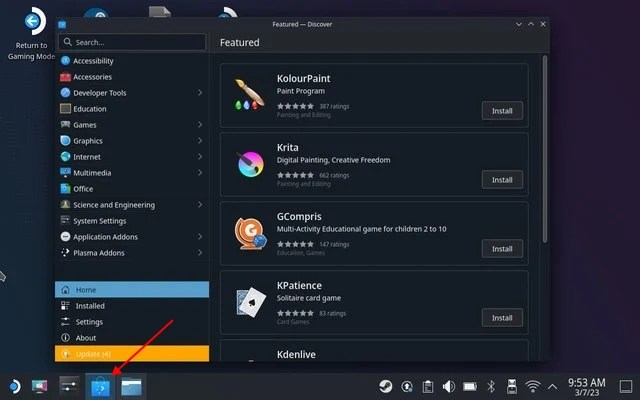640x400 pixels.
Task: Open the Bluetooth tray icon
Action: click(491, 386)
